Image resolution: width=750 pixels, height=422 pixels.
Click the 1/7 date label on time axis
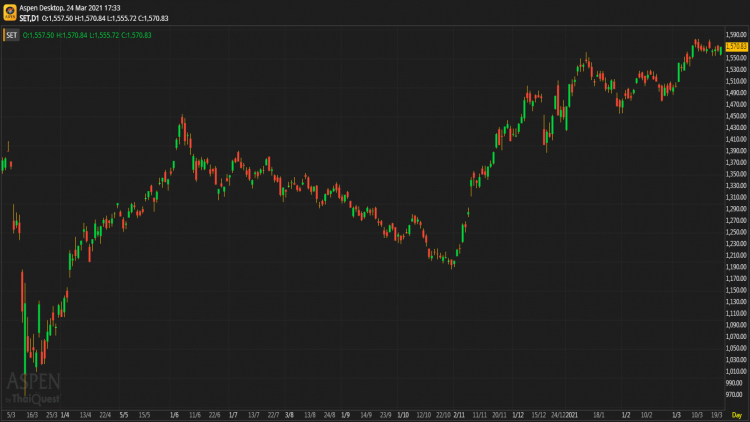click(233, 415)
